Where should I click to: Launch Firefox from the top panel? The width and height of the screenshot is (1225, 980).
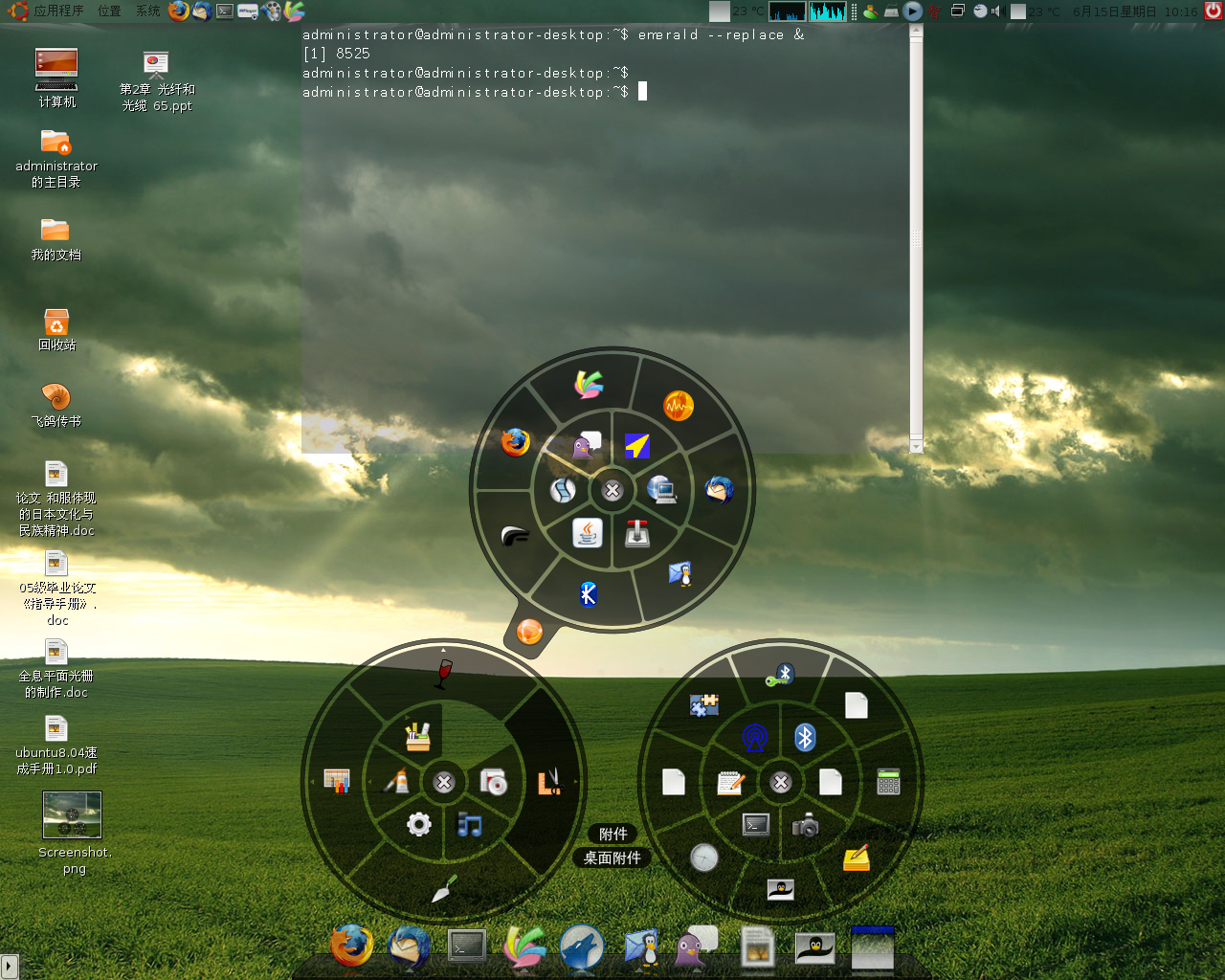(178, 11)
